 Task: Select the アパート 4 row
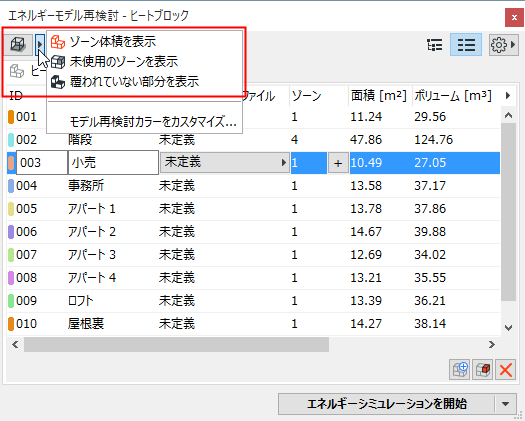pos(253,278)
